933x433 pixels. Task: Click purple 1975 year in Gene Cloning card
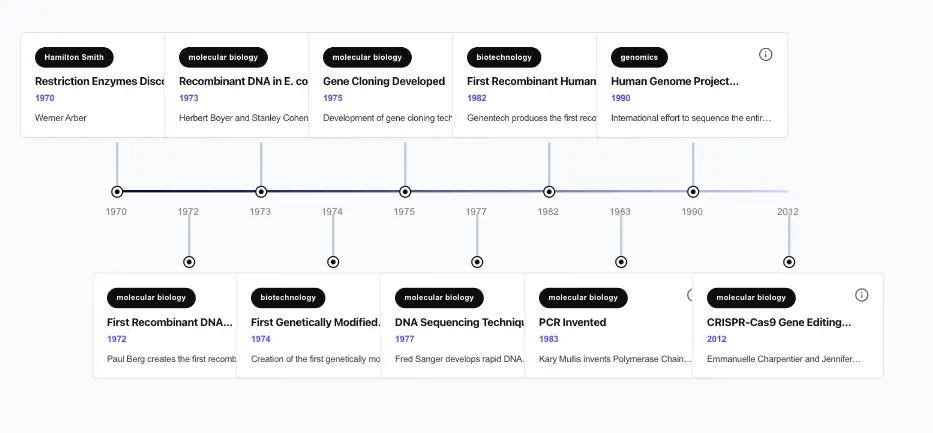[x=333, y=98]
